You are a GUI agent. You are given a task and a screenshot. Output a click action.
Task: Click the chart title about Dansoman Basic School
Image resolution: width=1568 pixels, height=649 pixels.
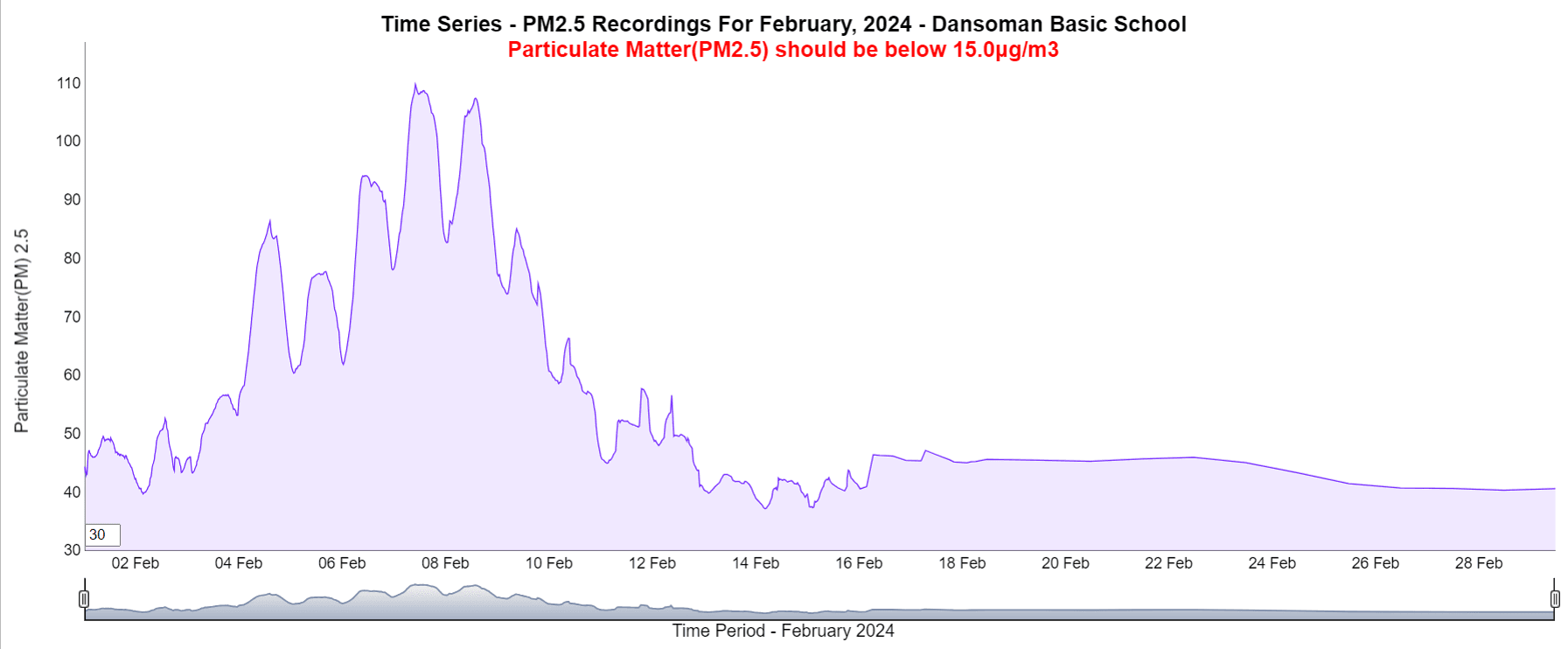pyautogui.click(x=784, y=24)
